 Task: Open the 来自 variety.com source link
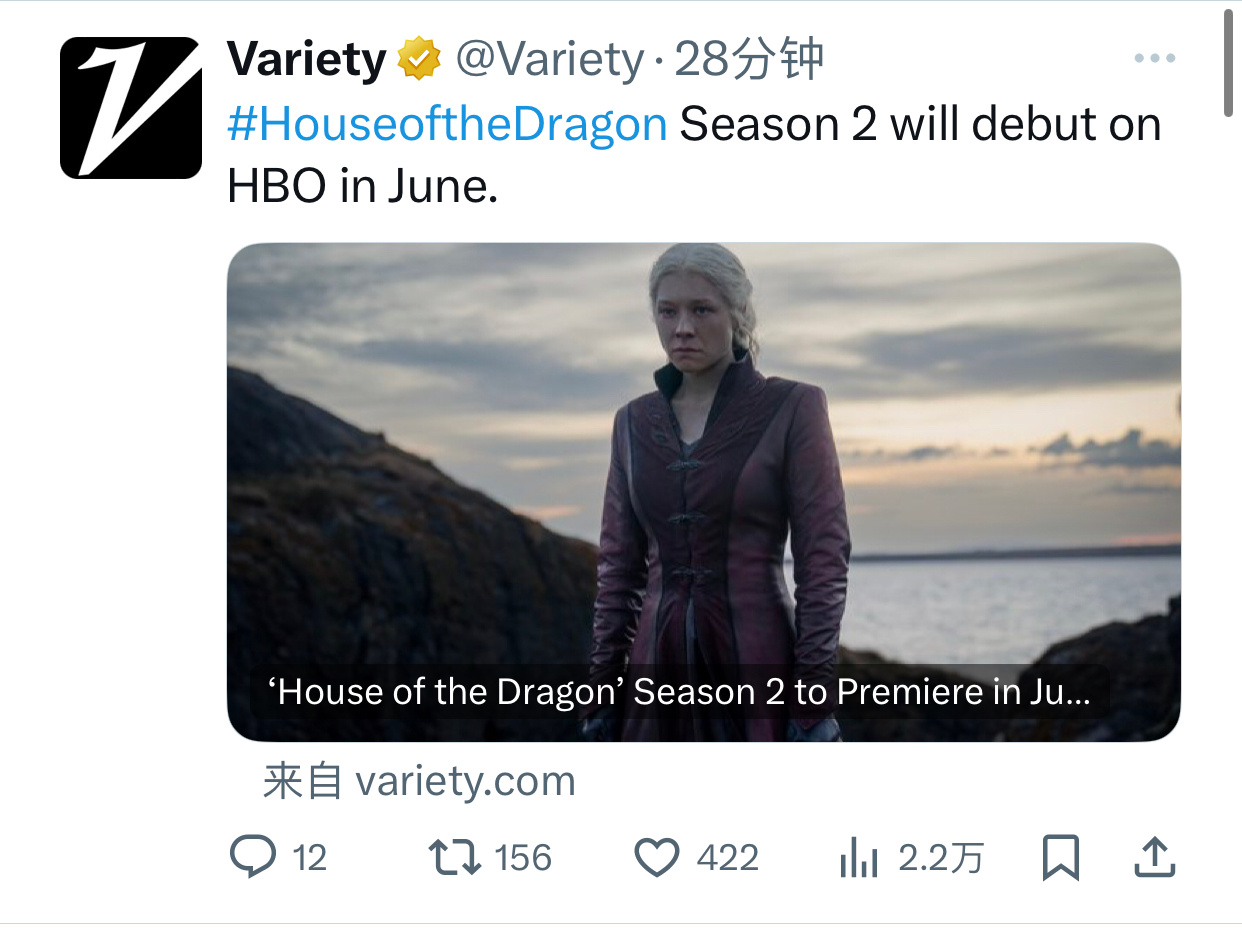coord(419,781)
